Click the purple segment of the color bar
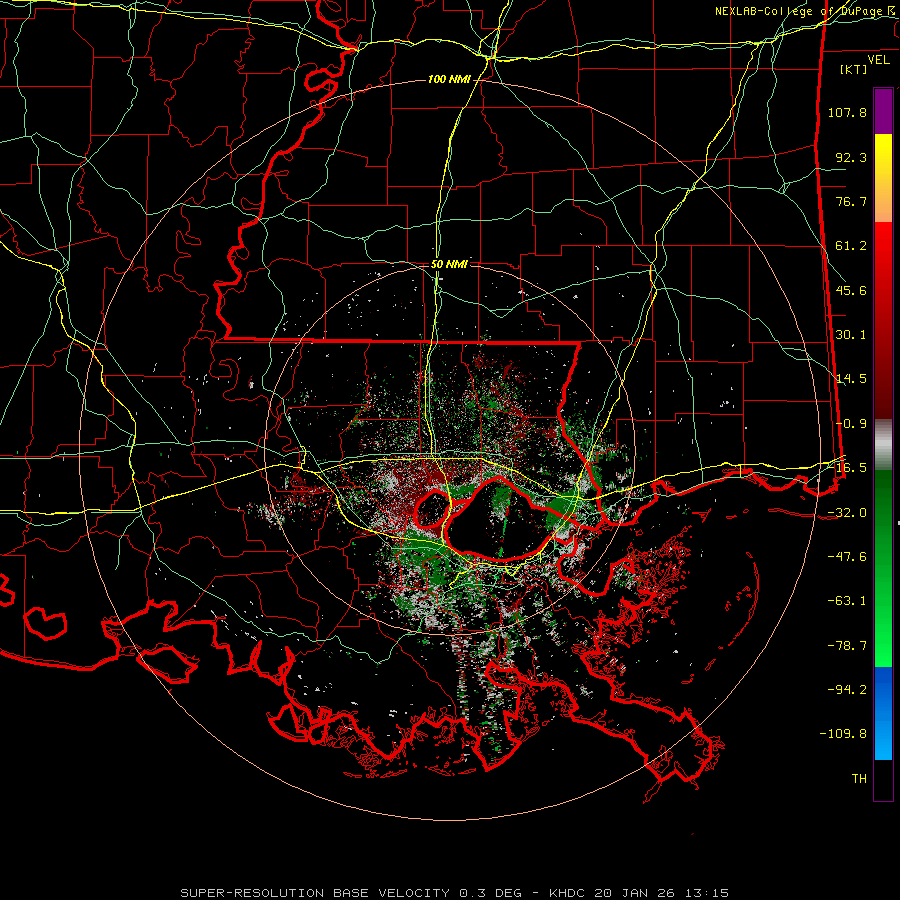This screenshot has height=900, width=900. (883, 111)
